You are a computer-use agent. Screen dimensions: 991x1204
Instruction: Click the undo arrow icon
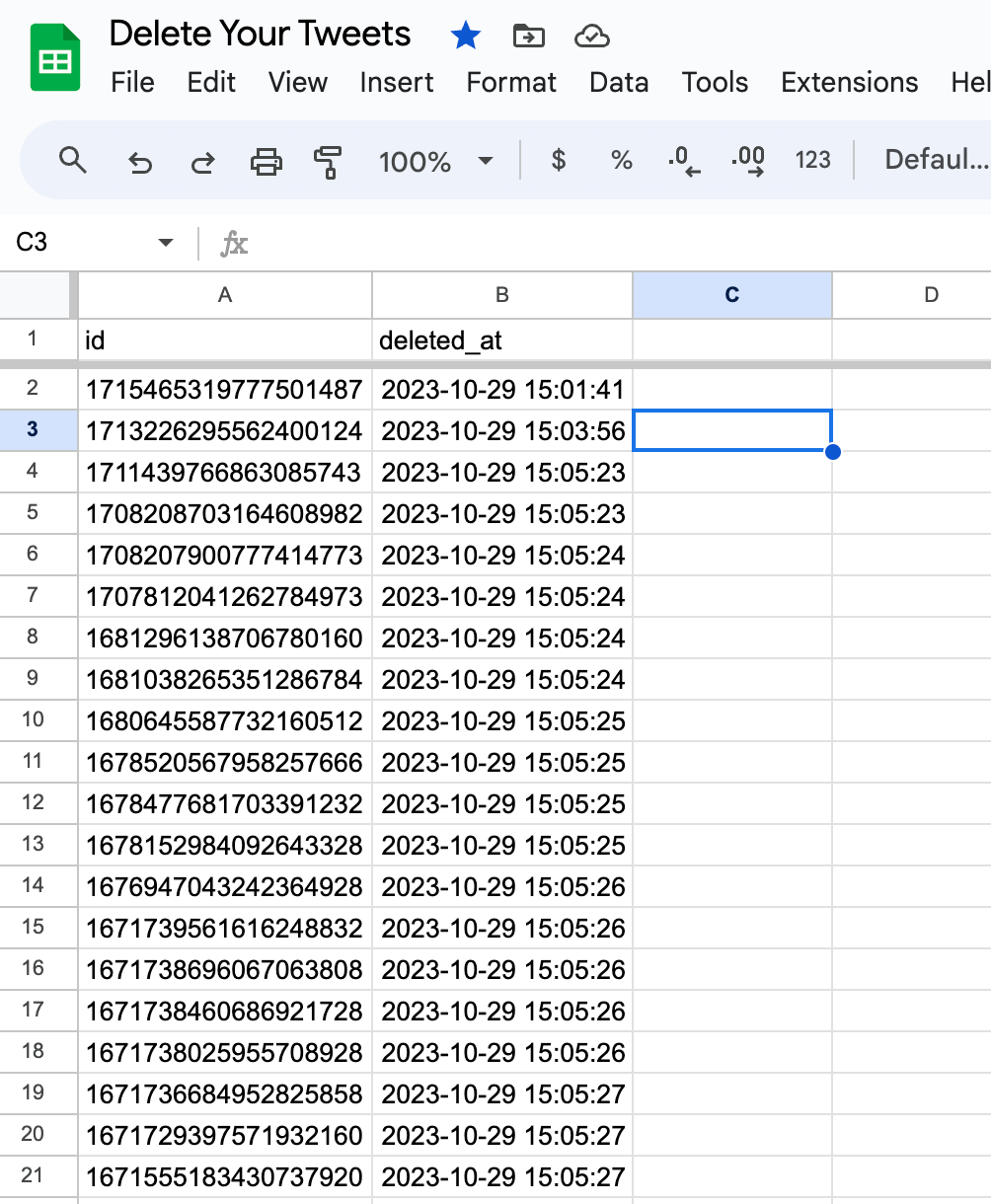[140, 161]
